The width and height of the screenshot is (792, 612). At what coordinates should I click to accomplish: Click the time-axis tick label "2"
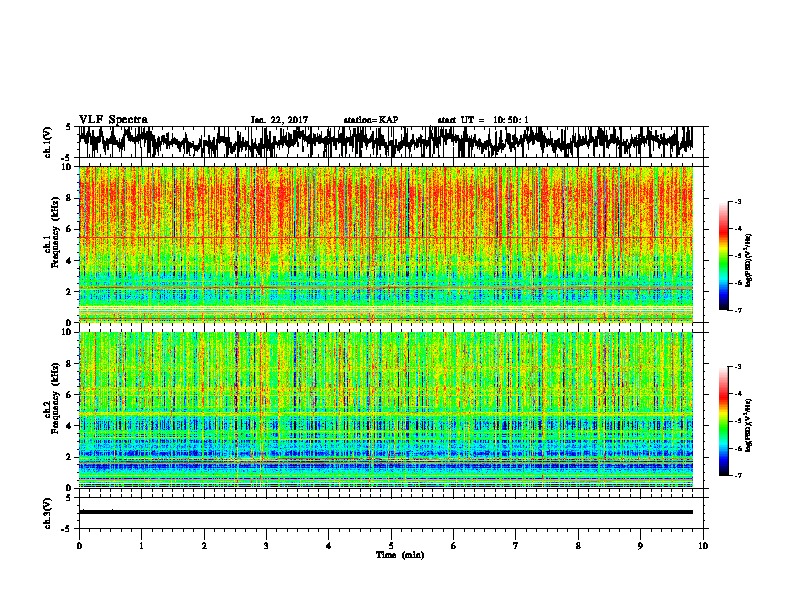pos(204,546)
